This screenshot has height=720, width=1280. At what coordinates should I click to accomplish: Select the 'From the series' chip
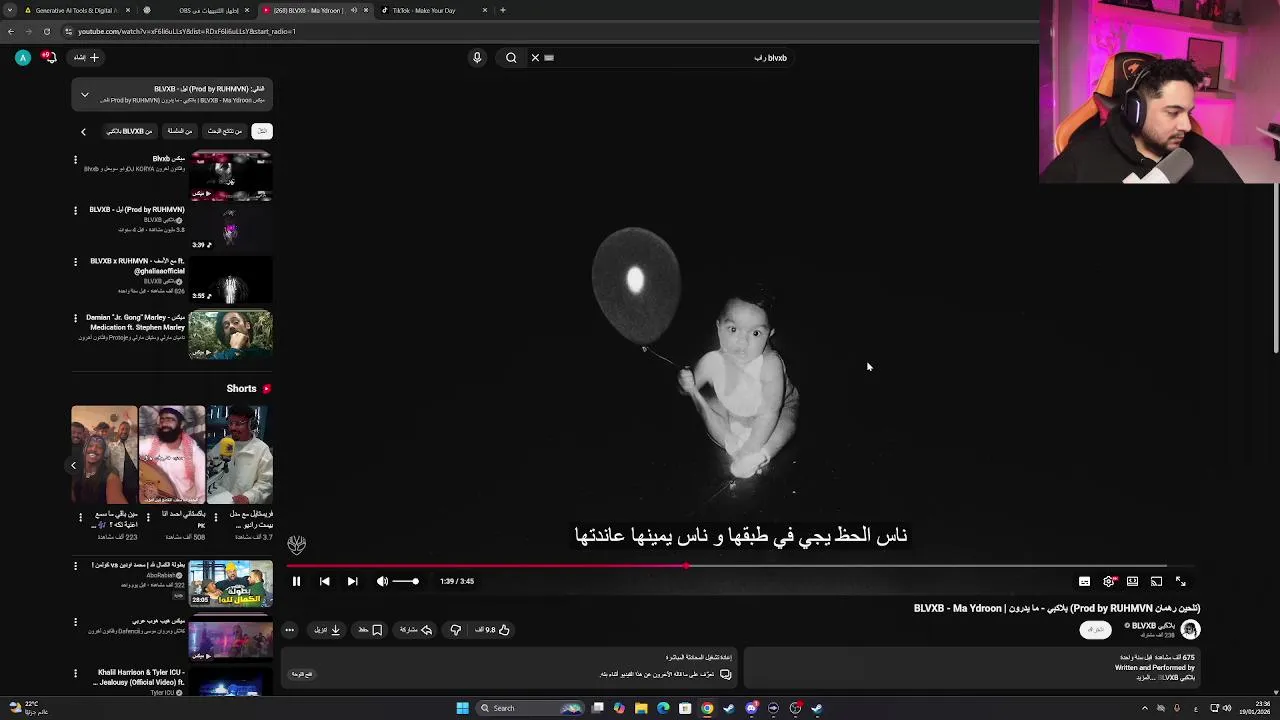pyautogui.click(x=180, y=131)
